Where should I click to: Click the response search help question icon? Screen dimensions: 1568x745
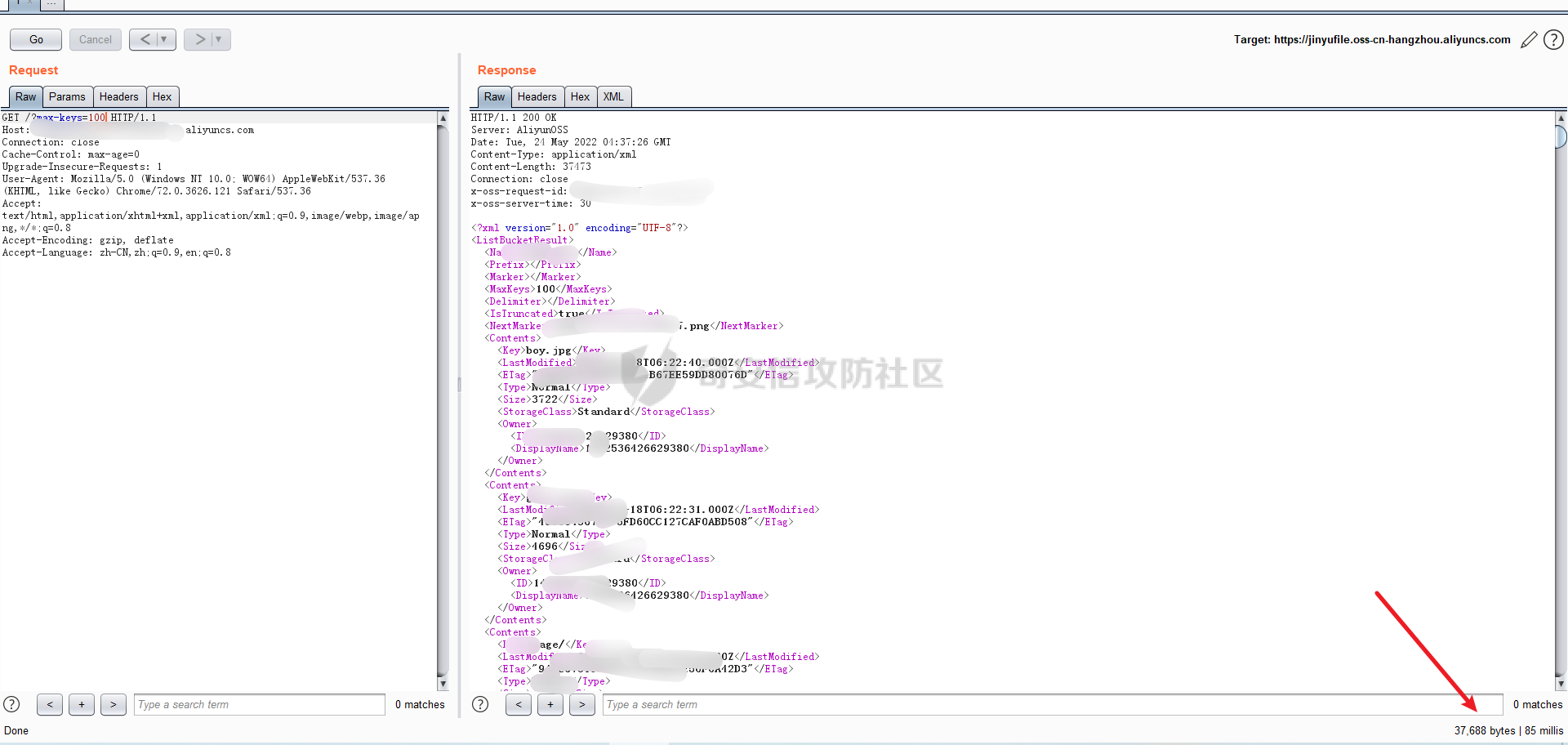click(480, 704)
